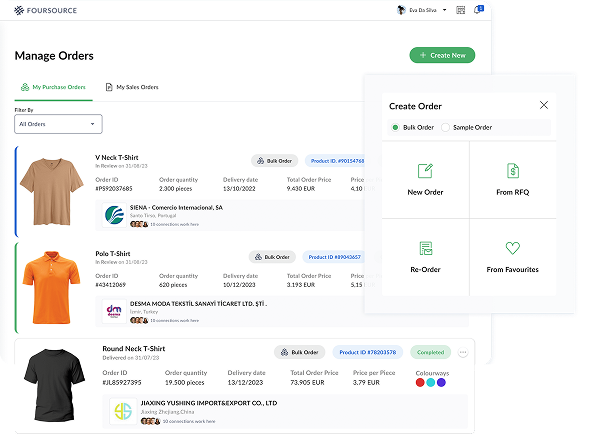
Task: Click Round Neck T-Shirt Bulk Order badge
Action: click(x=299, y=352)
